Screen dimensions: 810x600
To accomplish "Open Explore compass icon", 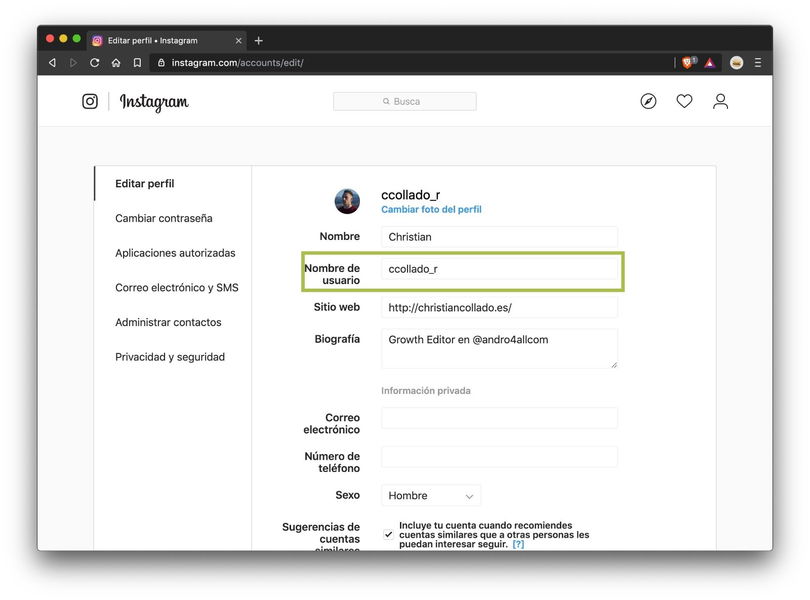I will tap(648, 101).
